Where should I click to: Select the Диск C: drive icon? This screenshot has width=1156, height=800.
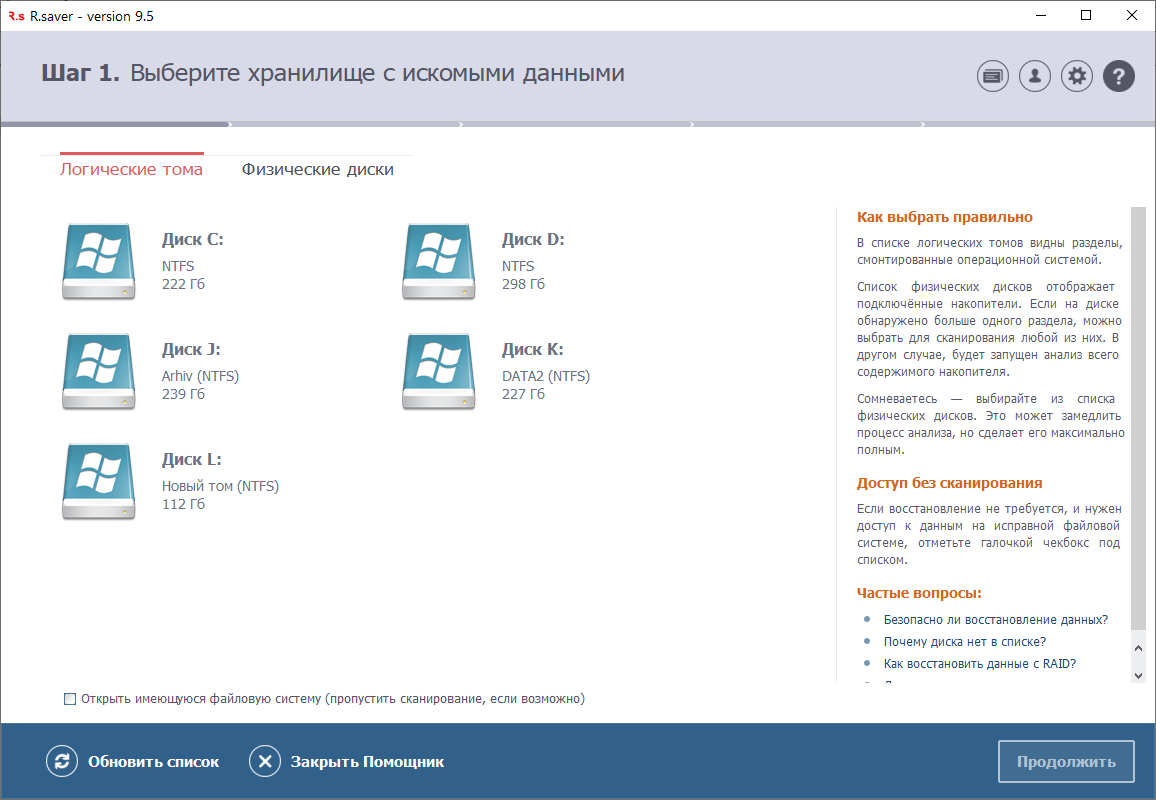point(99,261)
